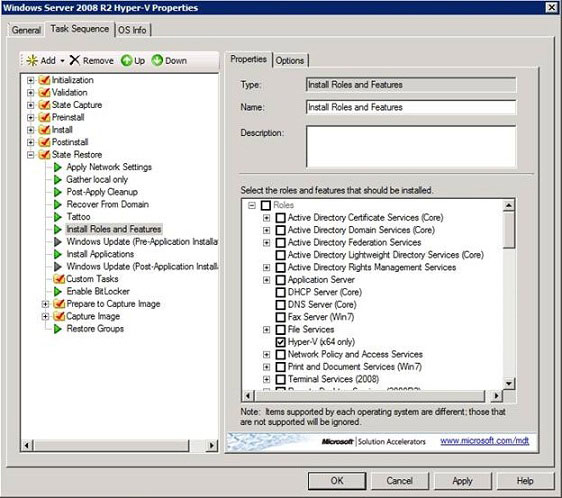The image size is (562, 498).
Task: Click task sequence tree scroll right arrow
Action: click(212, 446)
